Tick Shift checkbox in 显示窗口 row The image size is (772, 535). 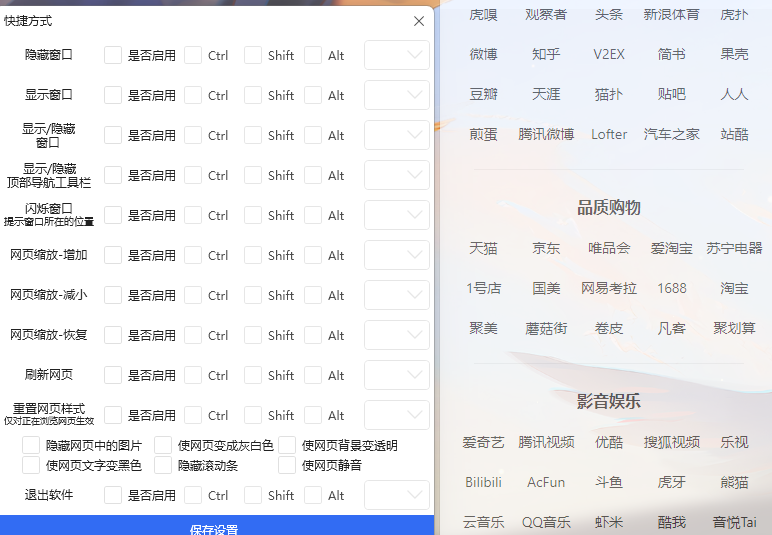[x=253, y=95]
